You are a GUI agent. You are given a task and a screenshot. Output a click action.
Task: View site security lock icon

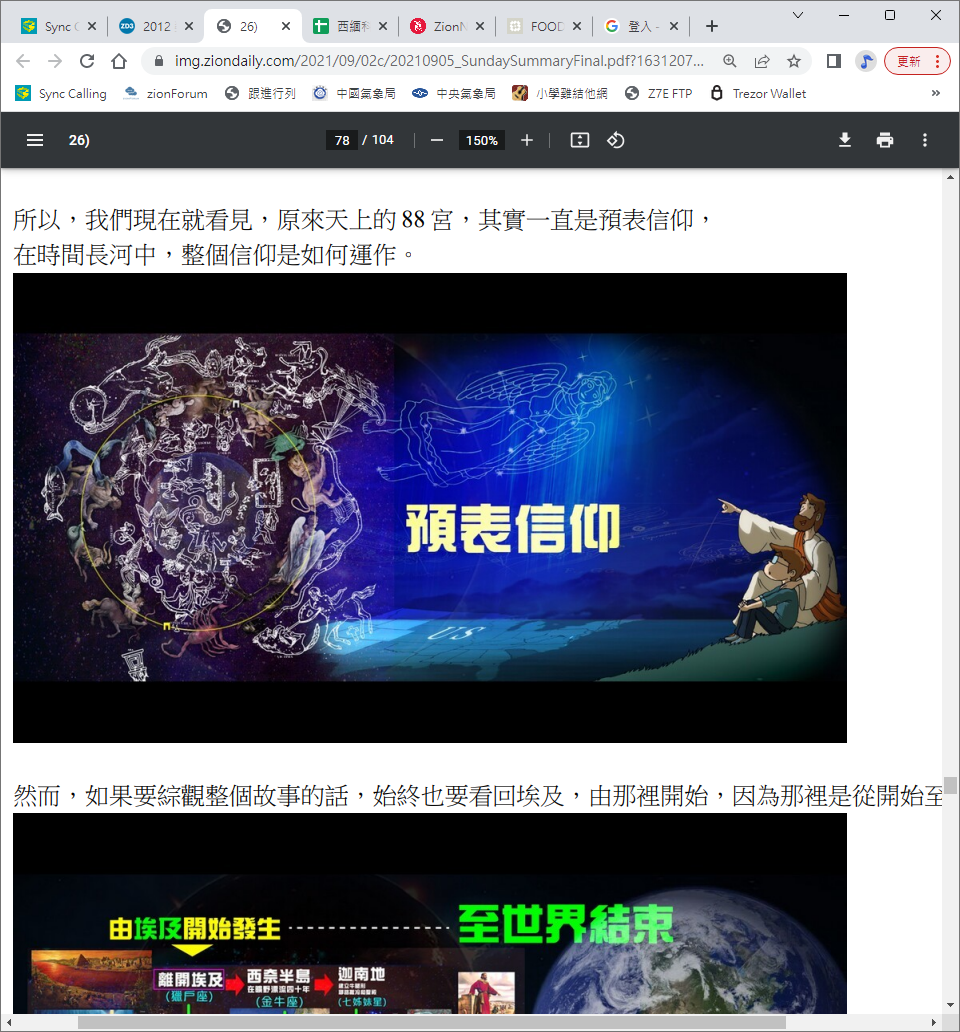(159, 61)
